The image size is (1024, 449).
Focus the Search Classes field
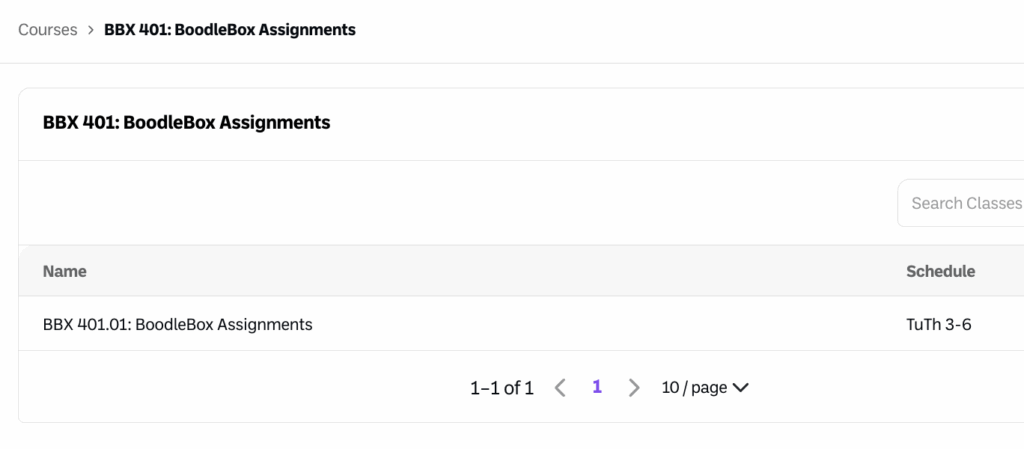point(965,203)
